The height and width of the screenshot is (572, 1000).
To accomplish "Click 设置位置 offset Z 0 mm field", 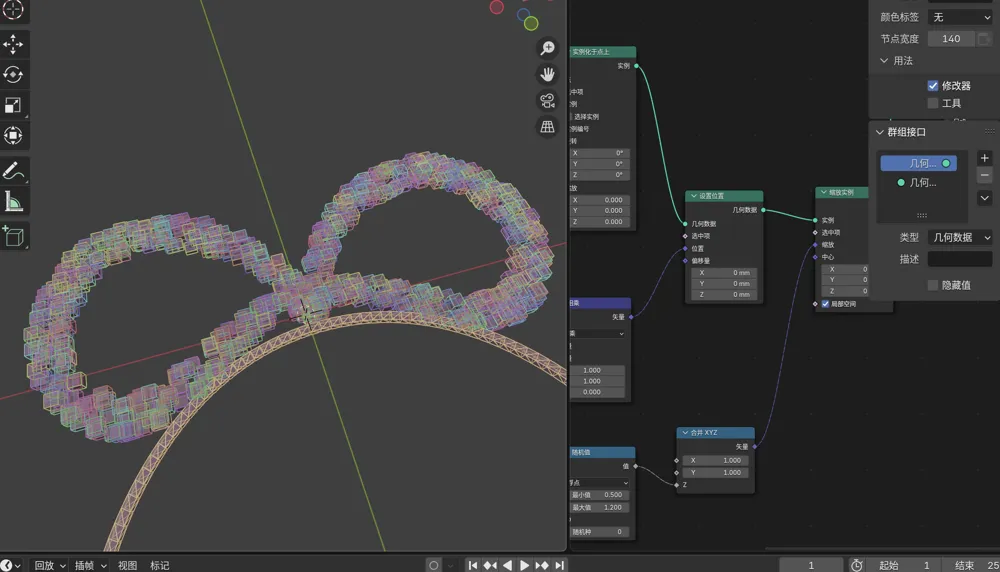I will [724, 295].
